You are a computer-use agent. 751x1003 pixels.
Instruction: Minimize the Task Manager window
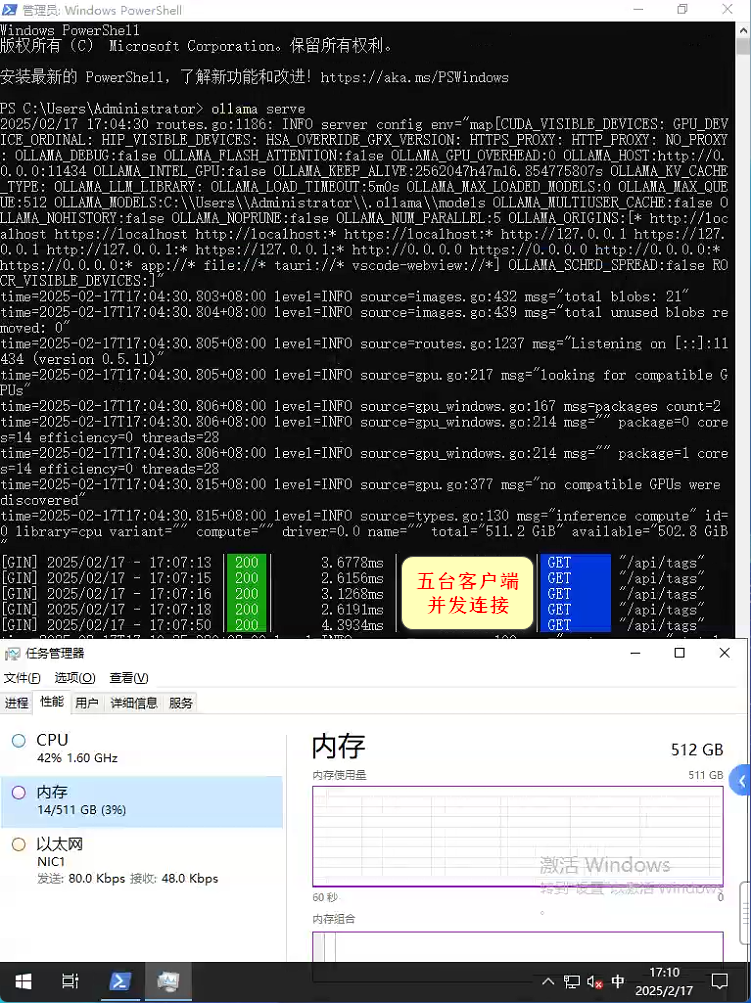pyautogui.click(x=635, y=653)
